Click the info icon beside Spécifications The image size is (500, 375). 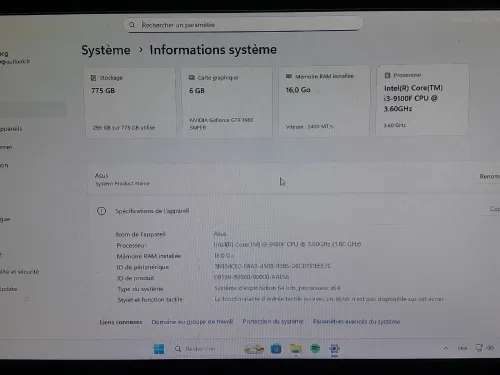tap(101, 211)
